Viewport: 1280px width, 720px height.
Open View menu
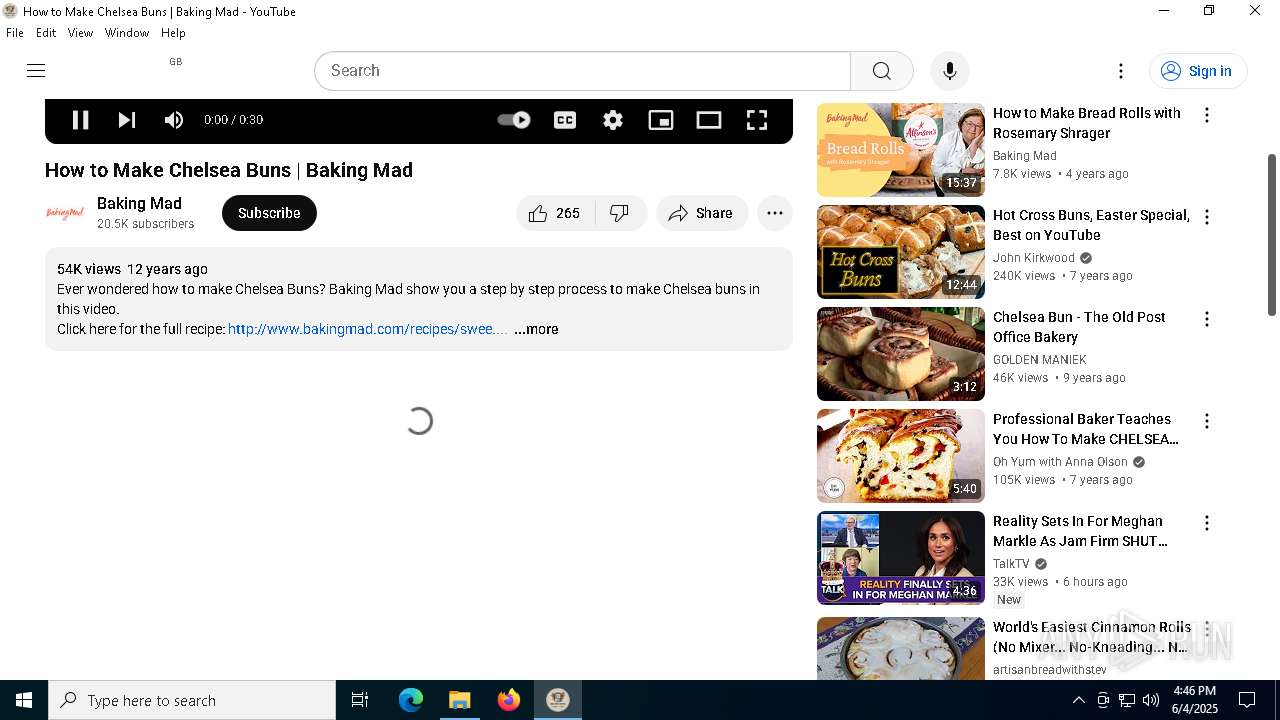coord(80,33)
